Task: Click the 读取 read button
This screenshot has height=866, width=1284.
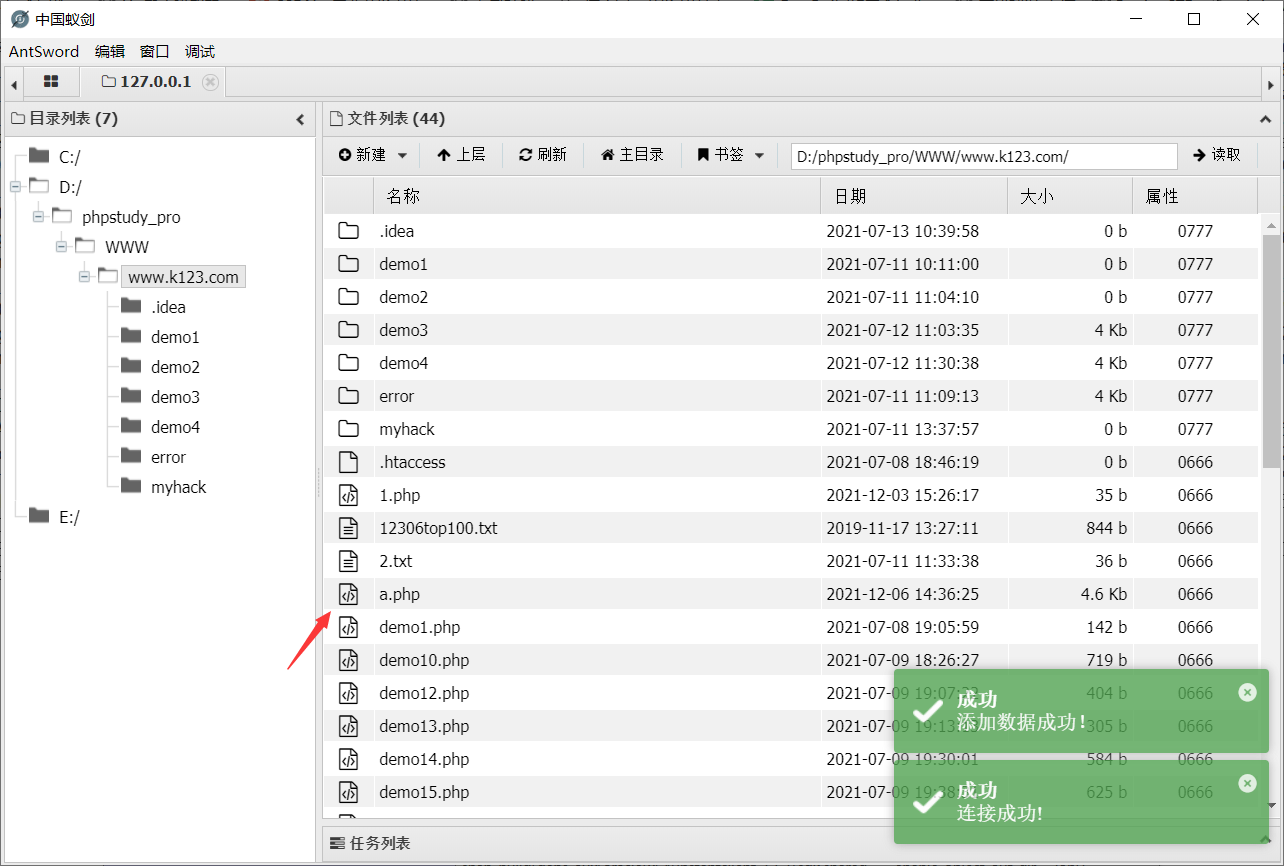Action: pos(1217,155)
